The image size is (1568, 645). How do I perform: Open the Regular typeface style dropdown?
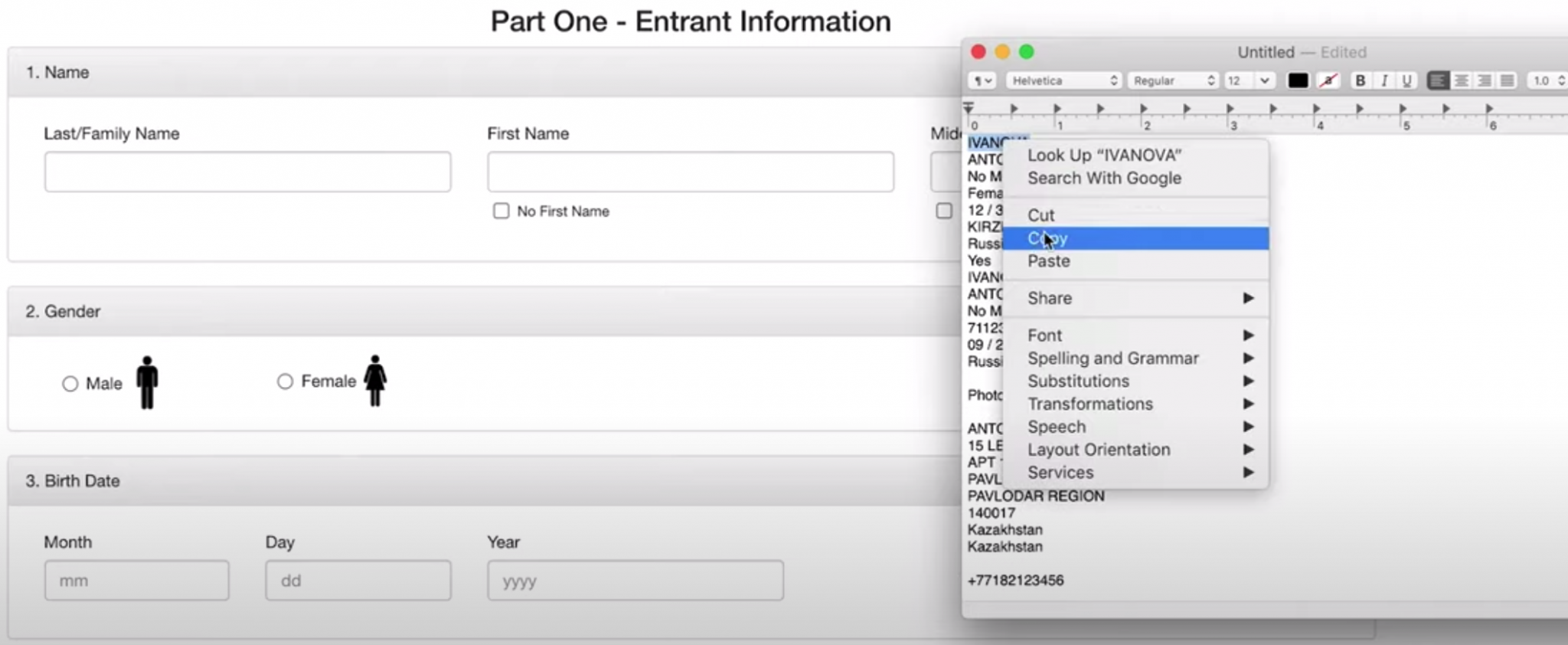click(x=1172, y=80)
